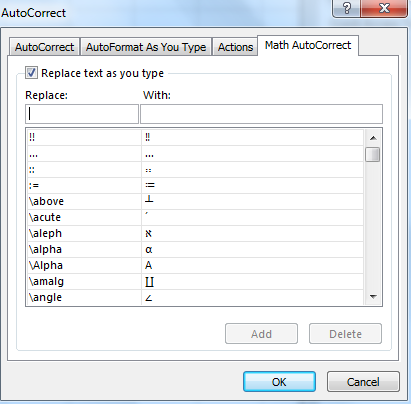This screenshot has height=404, width=411.
Task: Open the AutoFormat As You Type tab
Action: tap(146, 47)
